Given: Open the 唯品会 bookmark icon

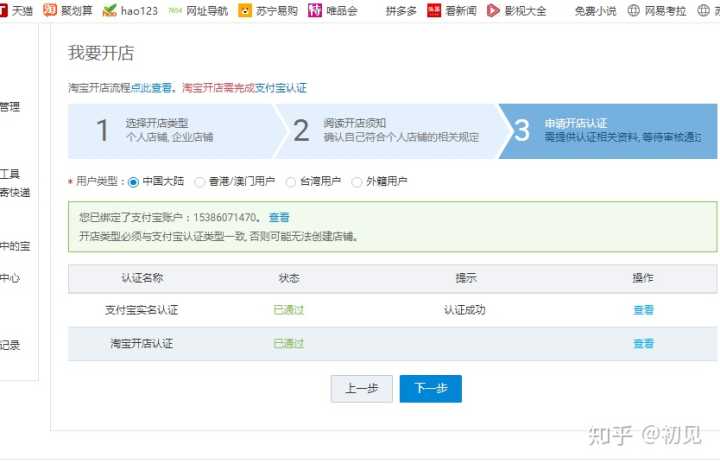Looking at the screenshot, I should click(x=315, y=11).
